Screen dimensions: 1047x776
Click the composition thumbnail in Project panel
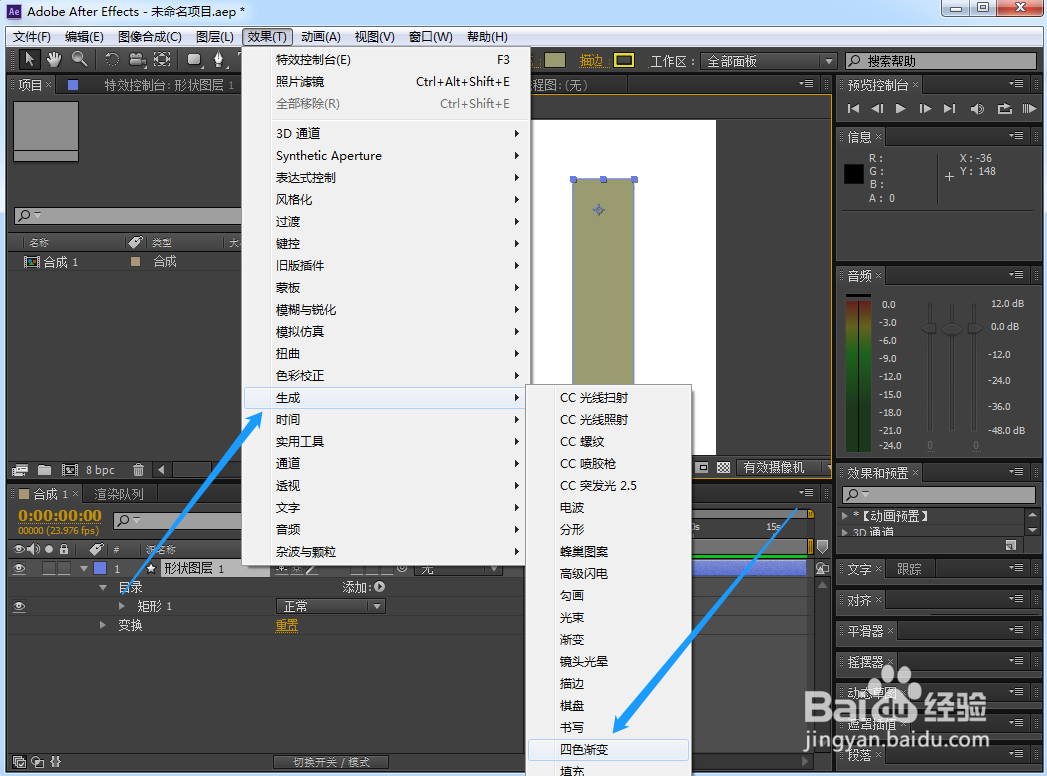click(x=46, y=132)
